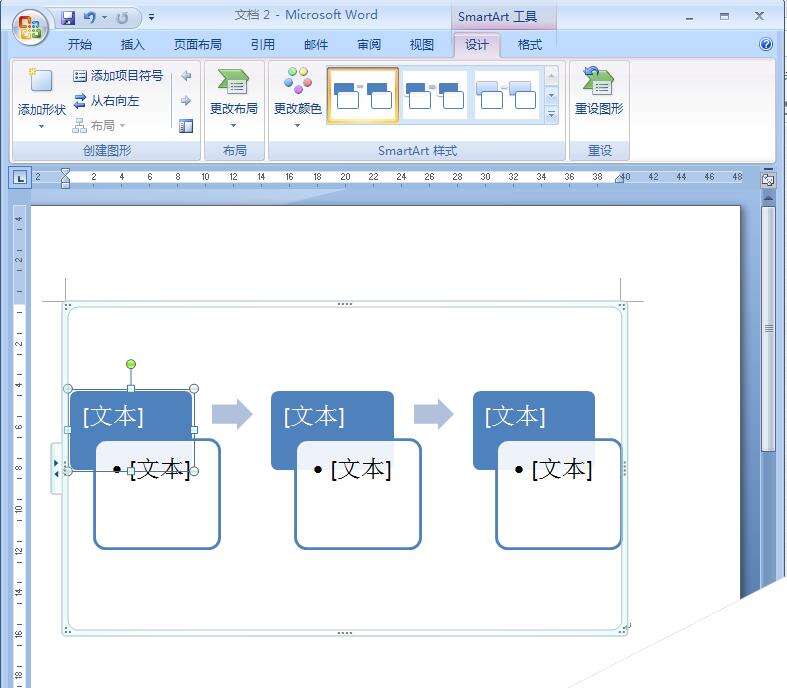The height and width of the screenshot is (688, 787).
Task: Click the scroll-up arrow of the scrollbar
Action: [x=768, y=198]
